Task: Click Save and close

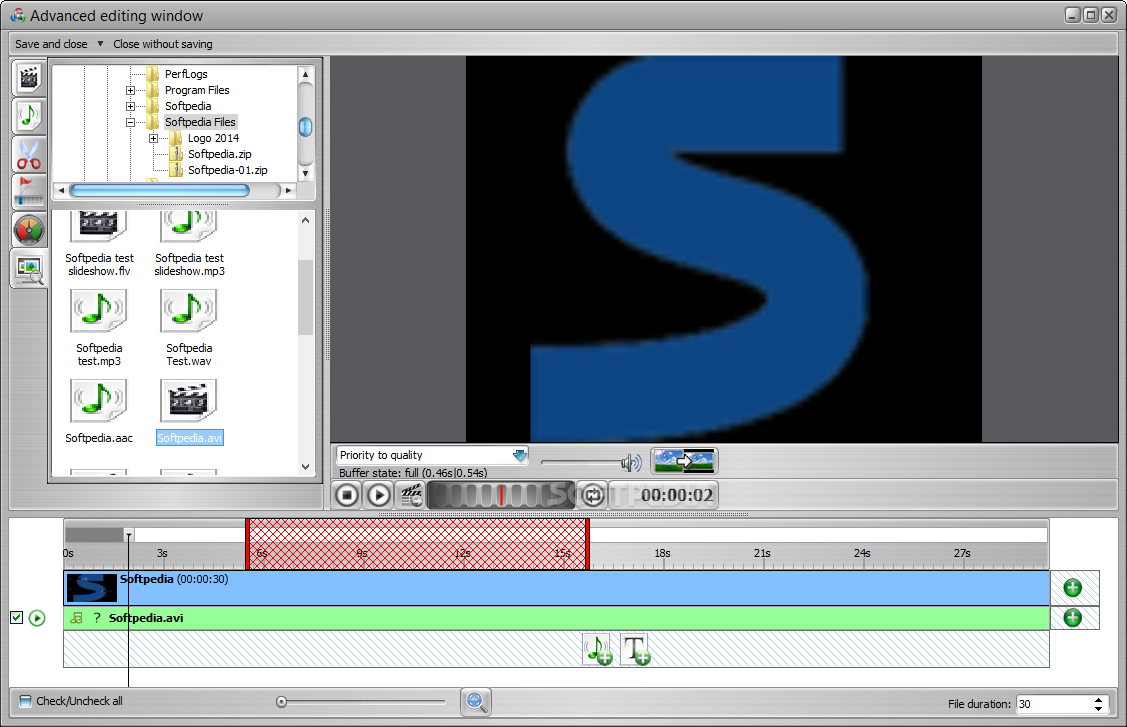Action: pyautogui.click(x=51, y=44)
